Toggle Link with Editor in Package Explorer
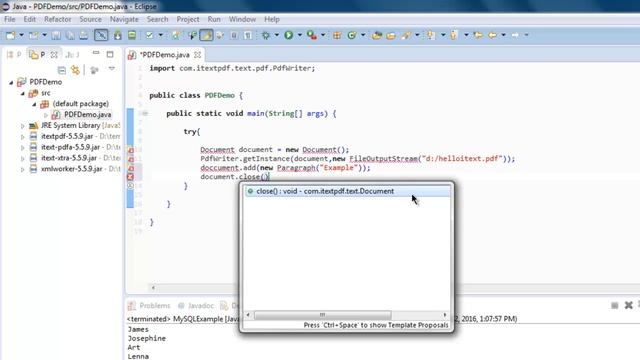This screenshot has width=640, height=360. tap(76, 70)
